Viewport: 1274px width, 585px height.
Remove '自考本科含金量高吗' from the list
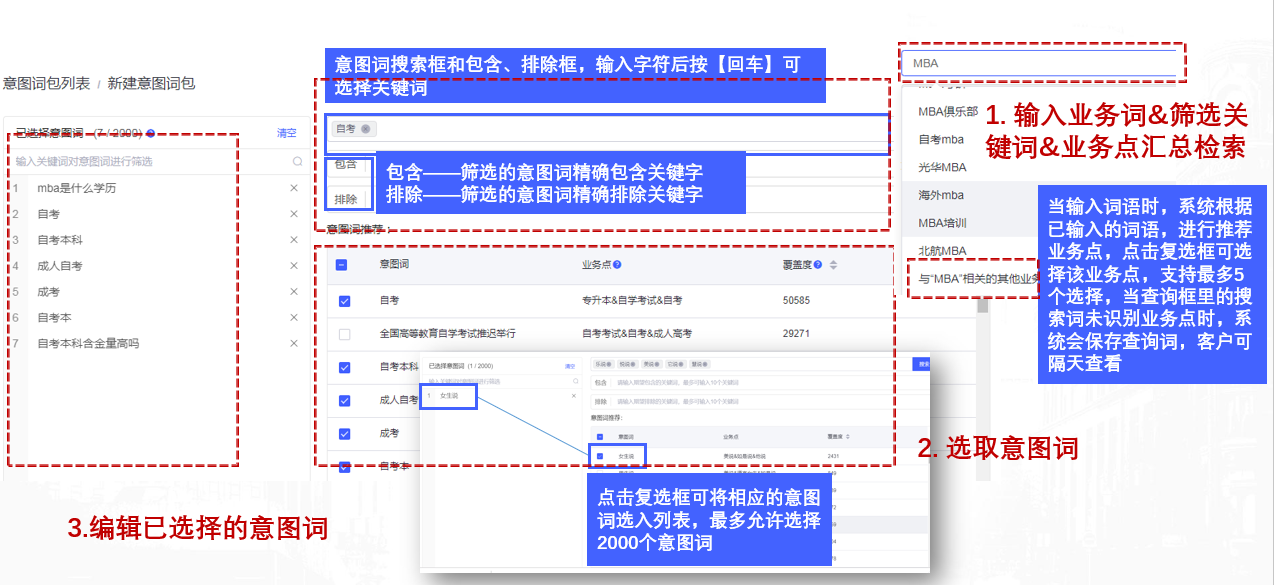pyautogui.click(x=294, y=343)
